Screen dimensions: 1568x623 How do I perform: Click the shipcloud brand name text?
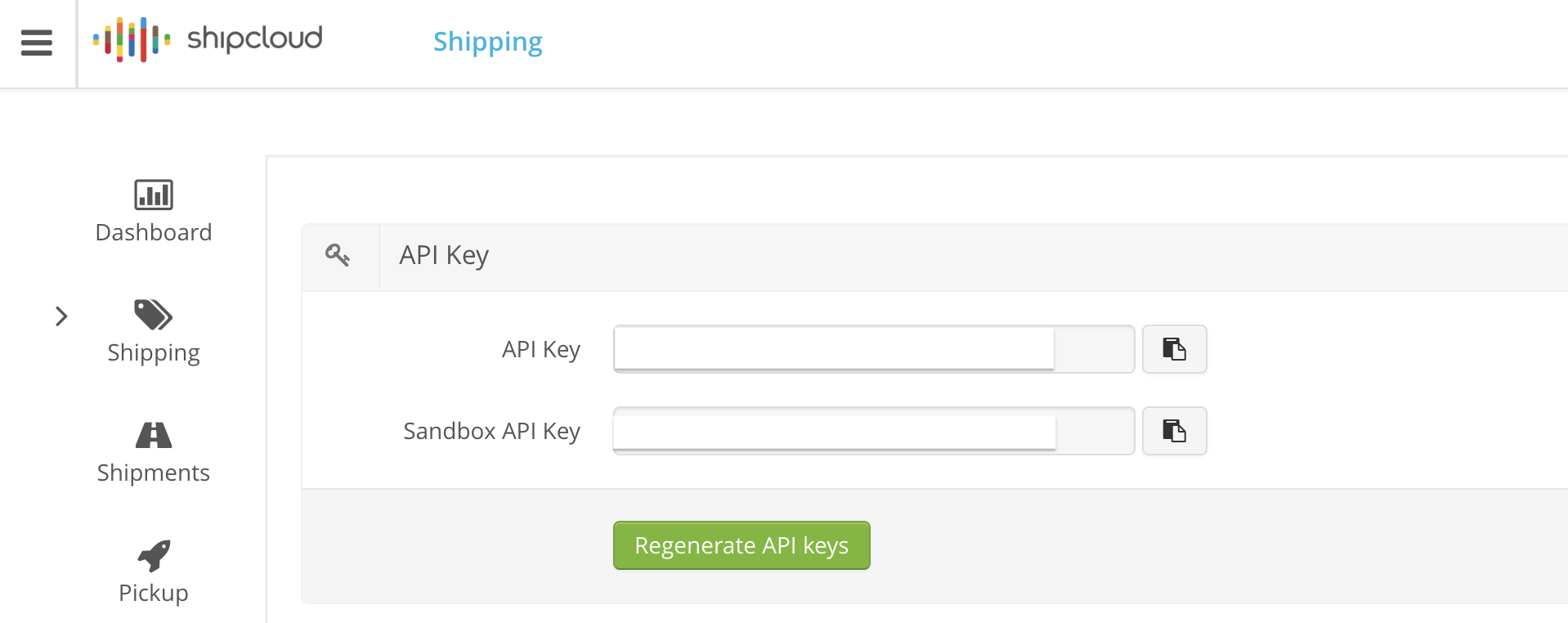tap(255, 38)
